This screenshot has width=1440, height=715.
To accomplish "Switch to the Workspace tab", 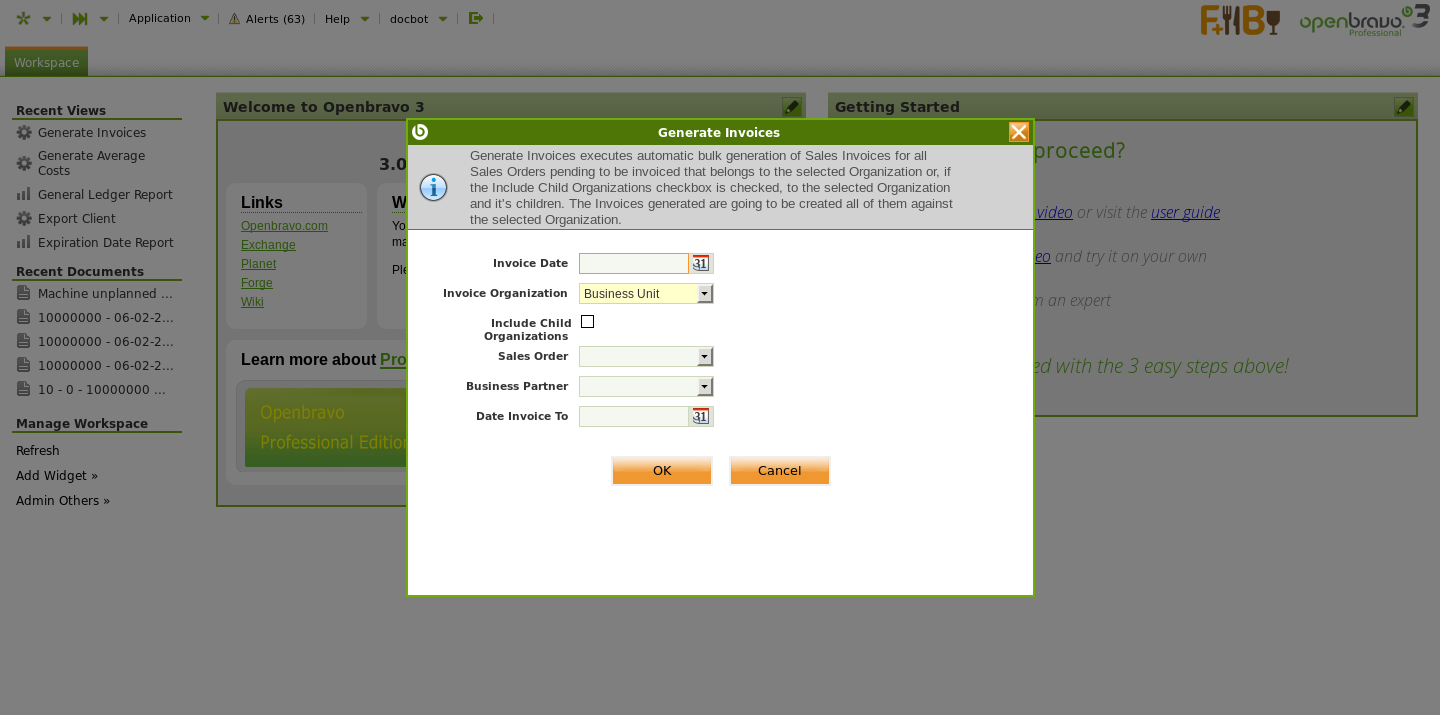I will click(46, 62).
